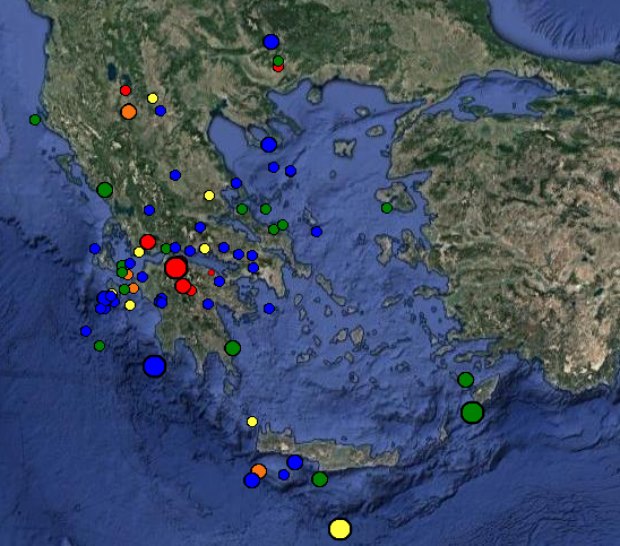The width and height of the screenshot is (620, 546).
Task: Select the isolated blue marker in the central Aegean
Action: click(x=316, y=232)
